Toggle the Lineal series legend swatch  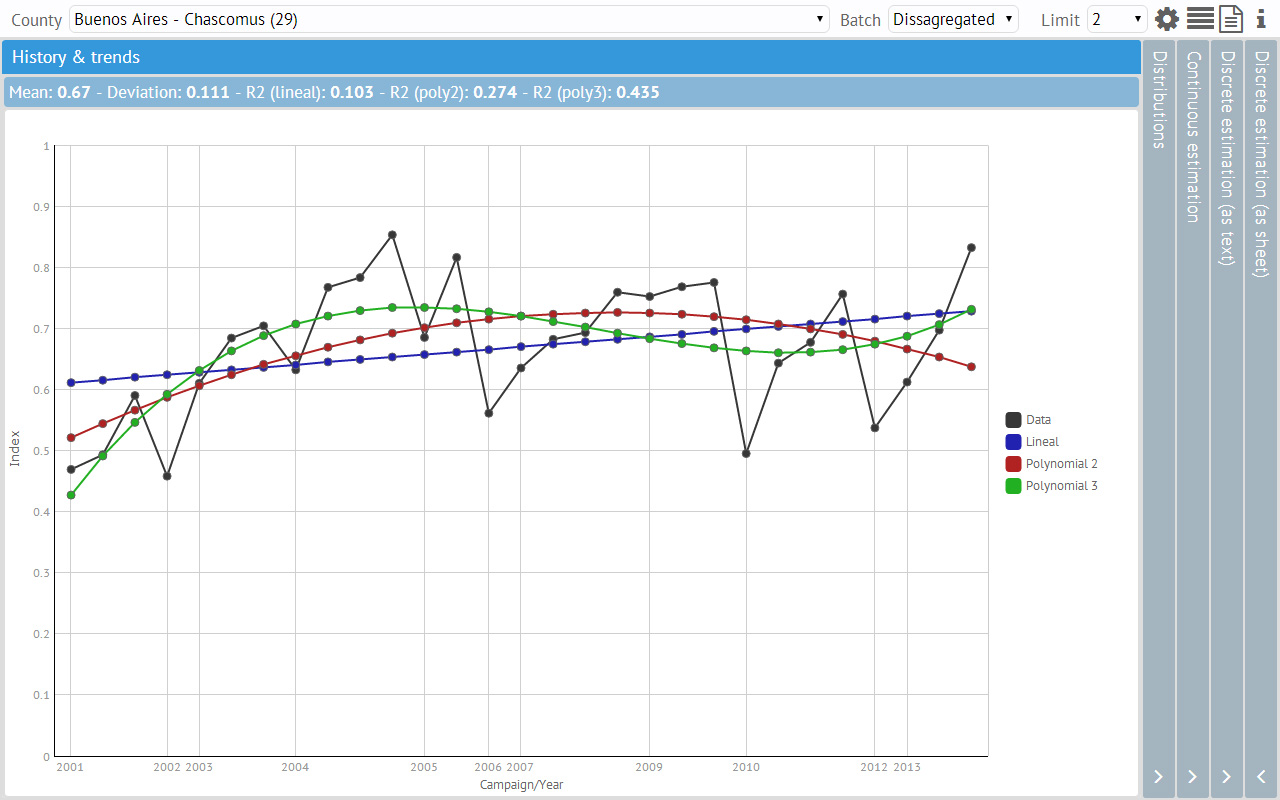point(1013,442)
